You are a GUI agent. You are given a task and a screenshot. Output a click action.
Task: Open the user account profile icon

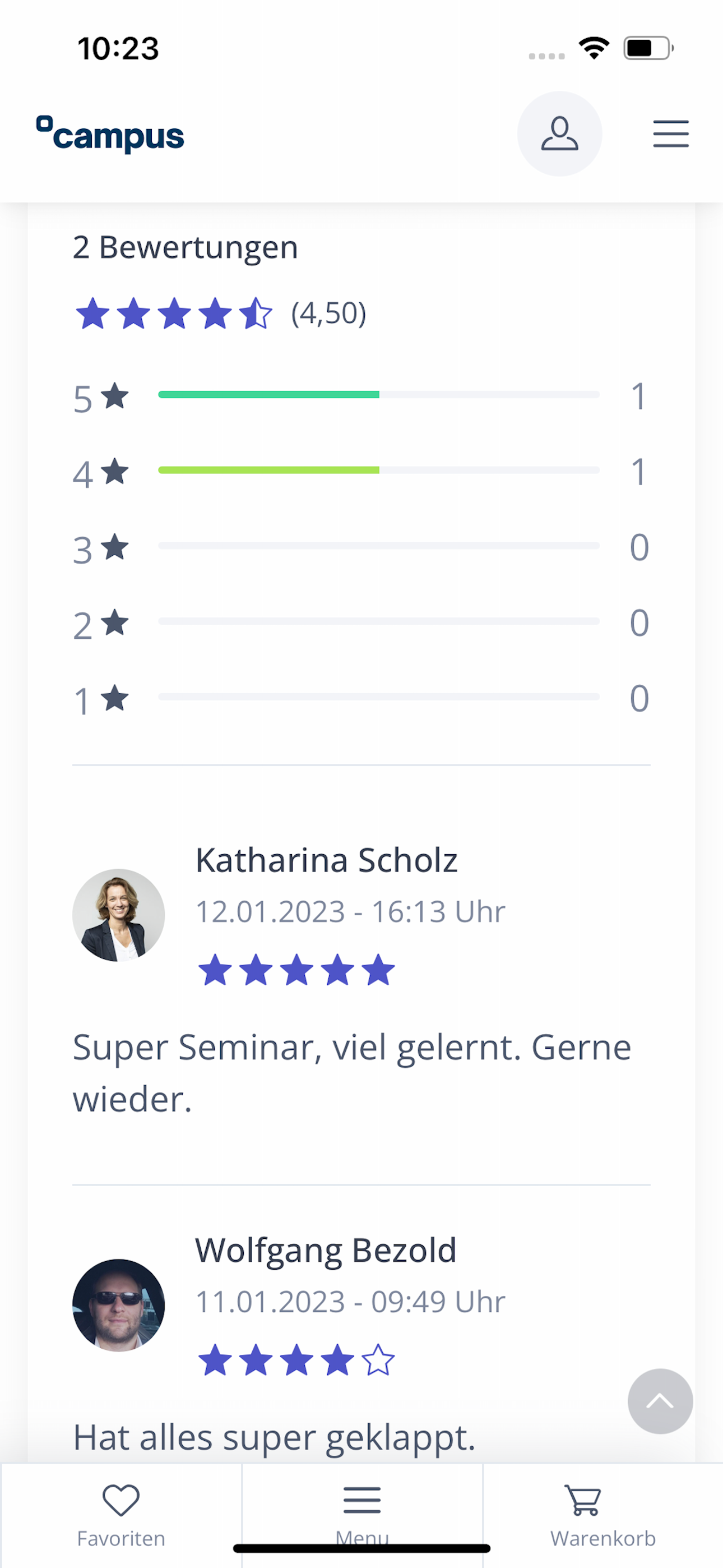[x=559, y=134]
